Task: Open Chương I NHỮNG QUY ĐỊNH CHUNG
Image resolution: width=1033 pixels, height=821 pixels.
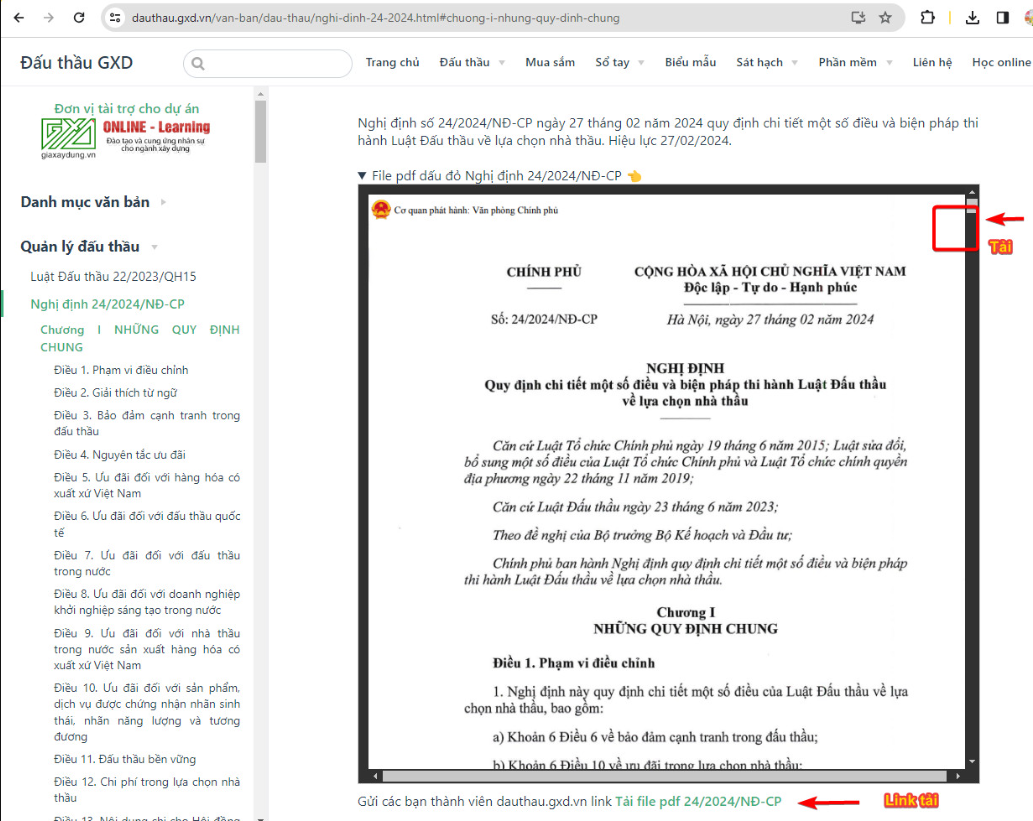Action: tap(140, 338)
